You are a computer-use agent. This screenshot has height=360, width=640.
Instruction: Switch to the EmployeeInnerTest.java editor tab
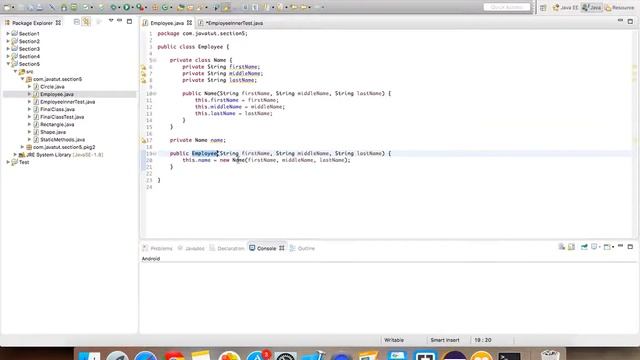[x=234, y=23]
